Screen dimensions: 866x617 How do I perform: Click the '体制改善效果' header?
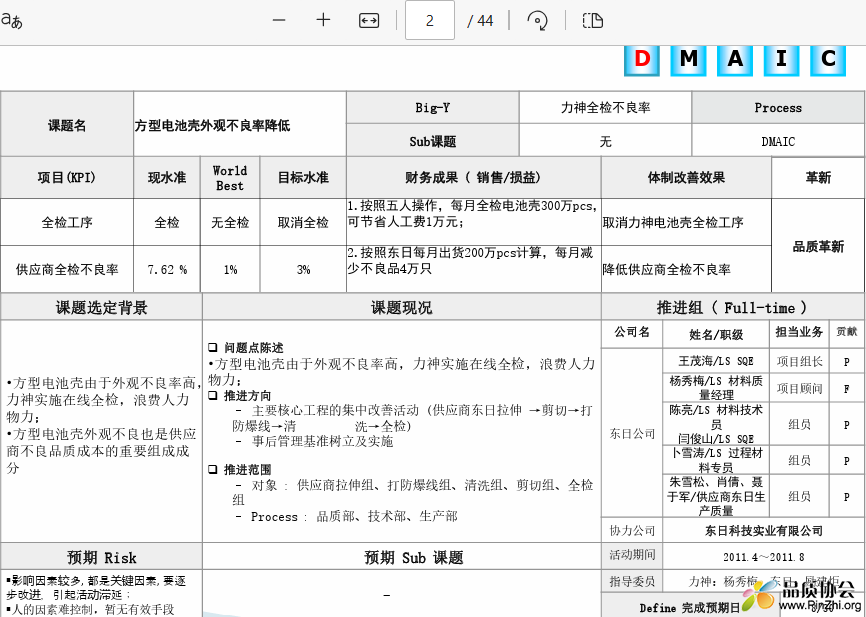tap(686, 178)
